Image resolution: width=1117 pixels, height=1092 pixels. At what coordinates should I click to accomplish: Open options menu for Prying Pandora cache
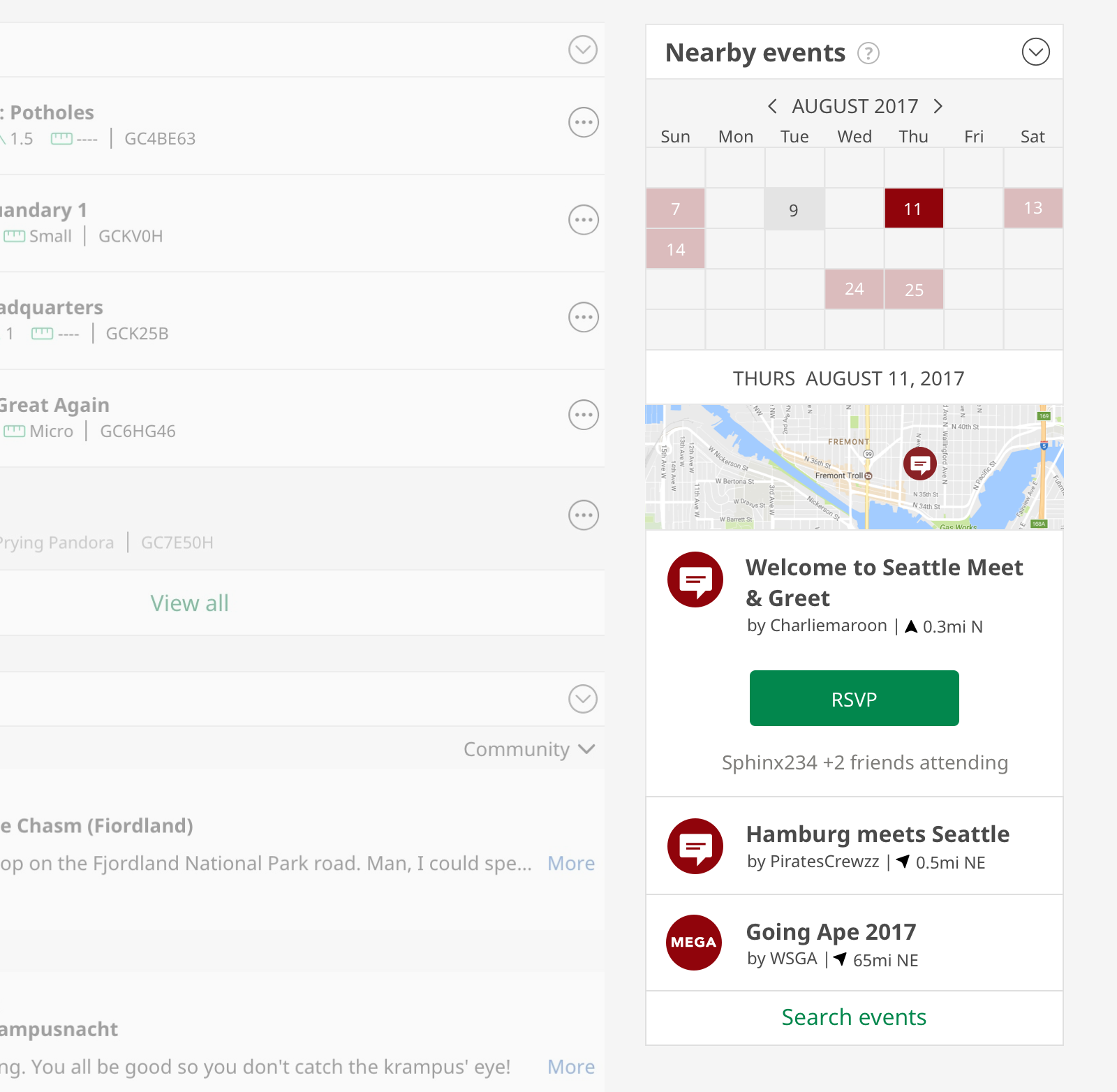click(x=583, y=515)
